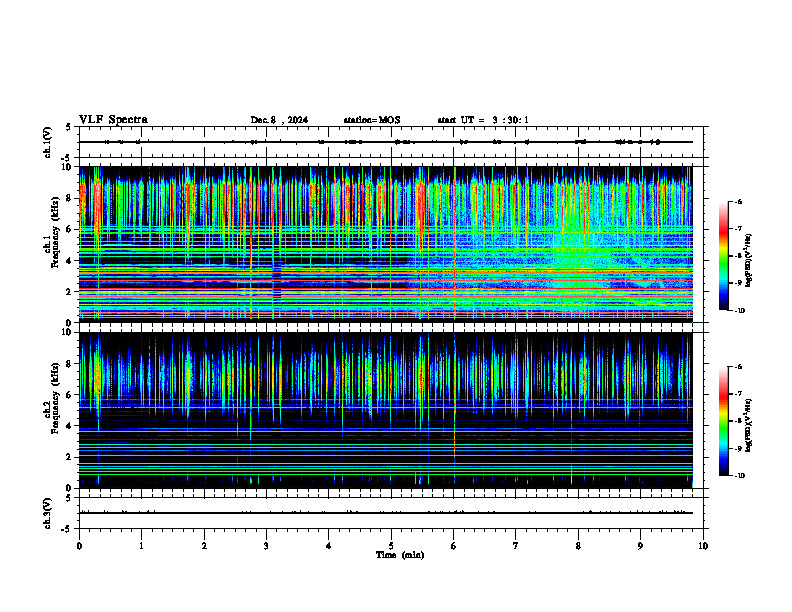Click the ch.1 spectrogram panel
Screen dimensions: 792x612
[385, 244]
